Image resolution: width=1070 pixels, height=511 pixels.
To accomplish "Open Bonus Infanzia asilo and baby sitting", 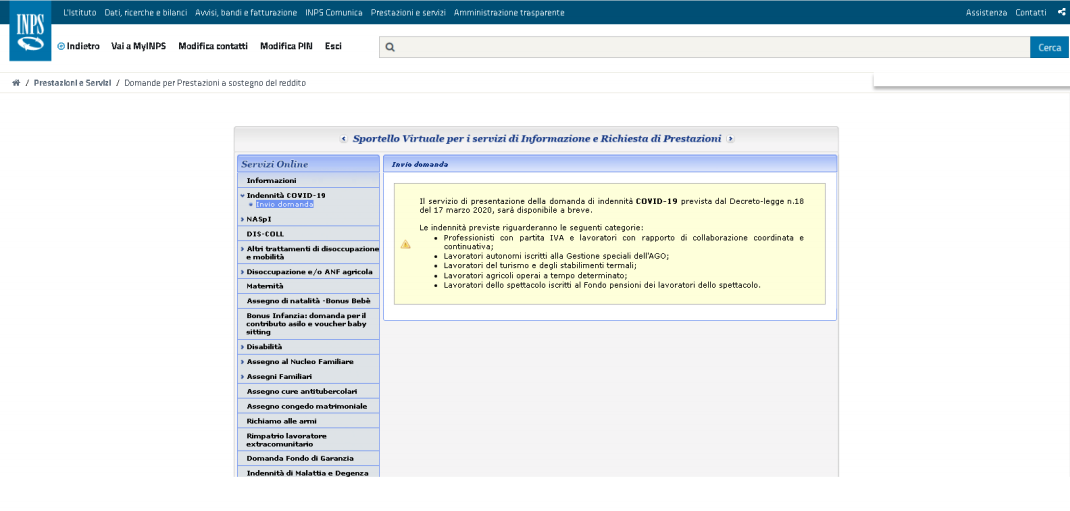I will coord(308,324).
